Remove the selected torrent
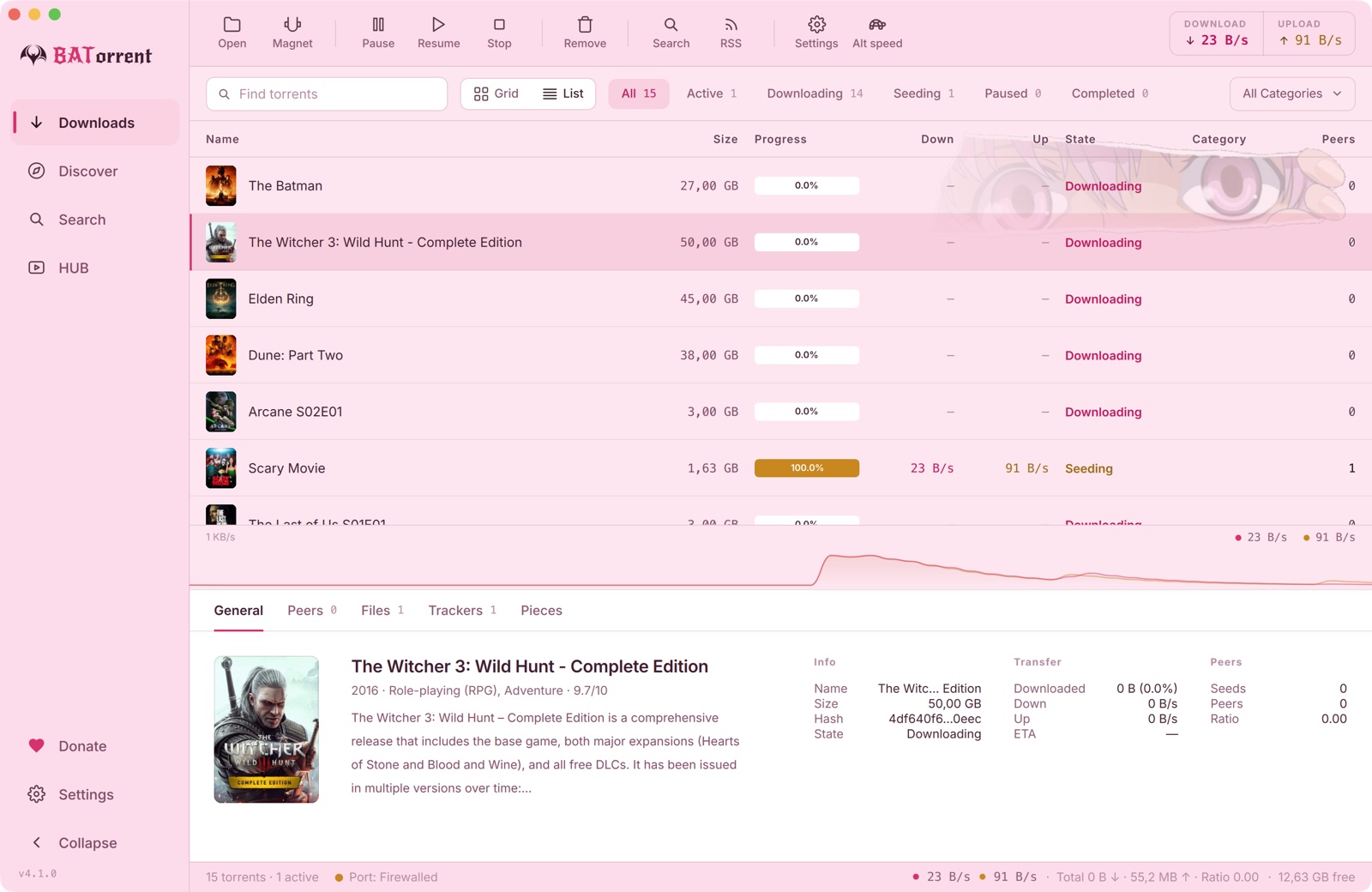Screen dimensions: 1372x892 click(585, 33)
